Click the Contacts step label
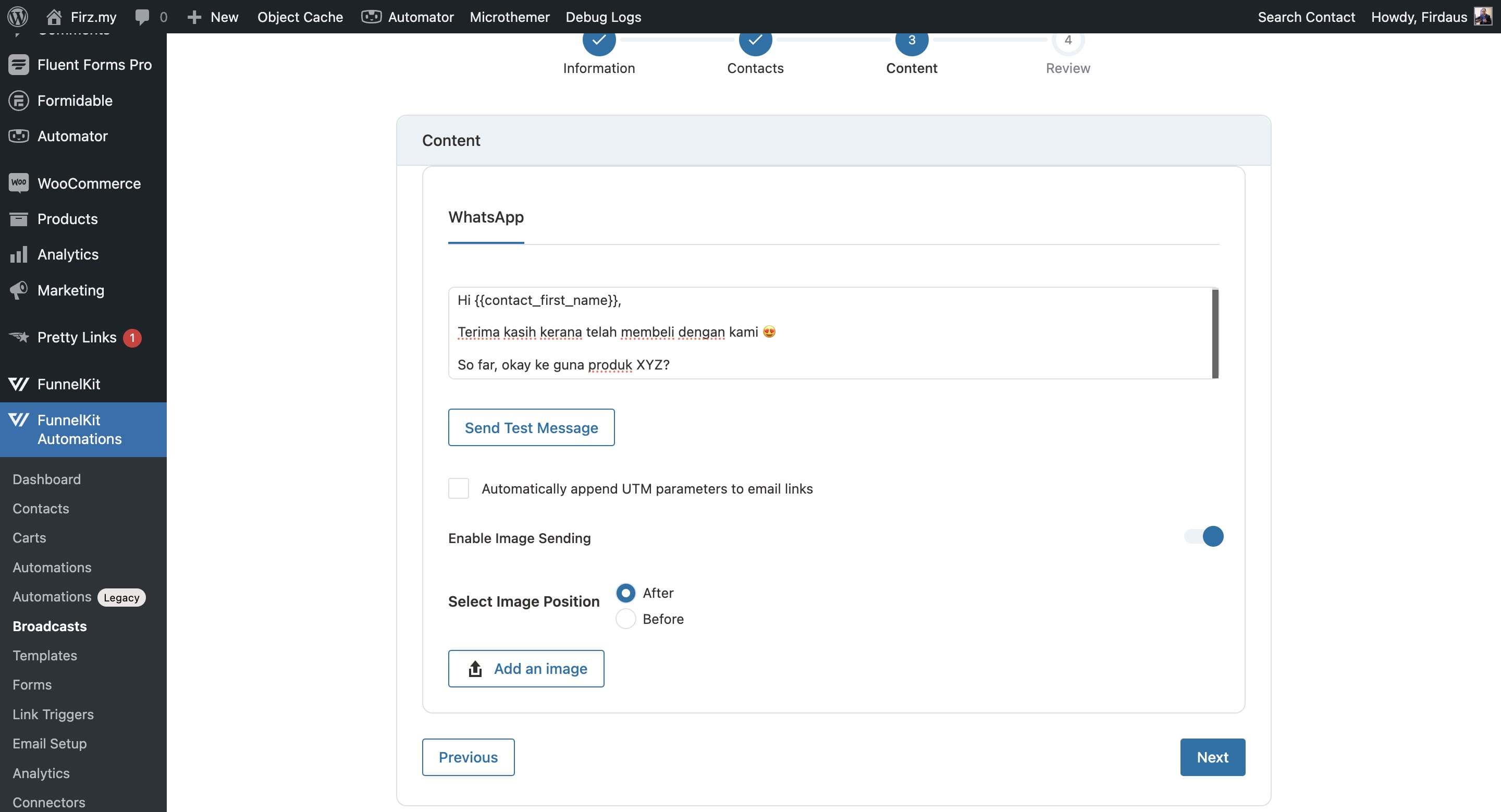 coord(755,68)
